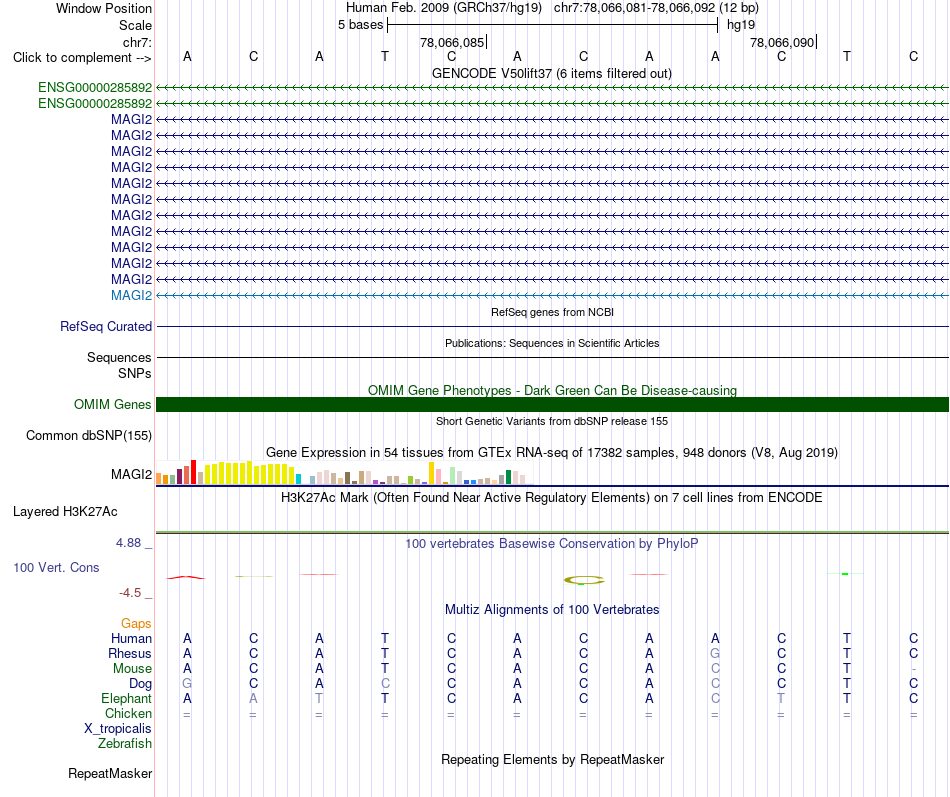
Task: Click the 78,066,085 position marker
Action: point(452,42)
